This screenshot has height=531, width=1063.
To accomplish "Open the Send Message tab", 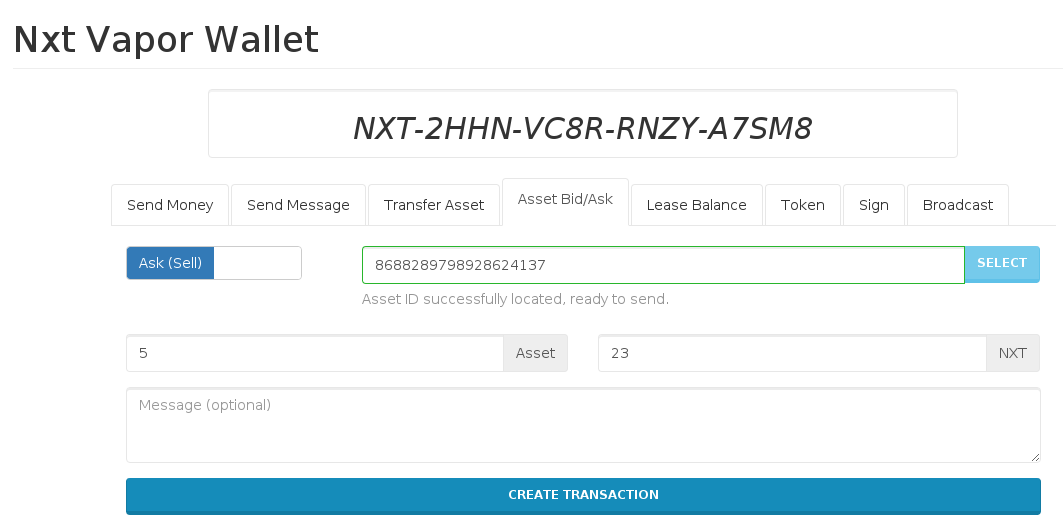I will tap(298, 205).
